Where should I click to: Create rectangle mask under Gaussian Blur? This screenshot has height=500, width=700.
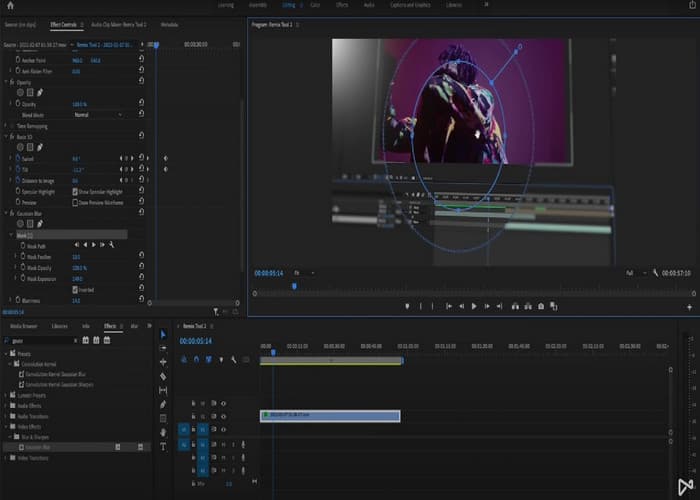coord(30,224)
